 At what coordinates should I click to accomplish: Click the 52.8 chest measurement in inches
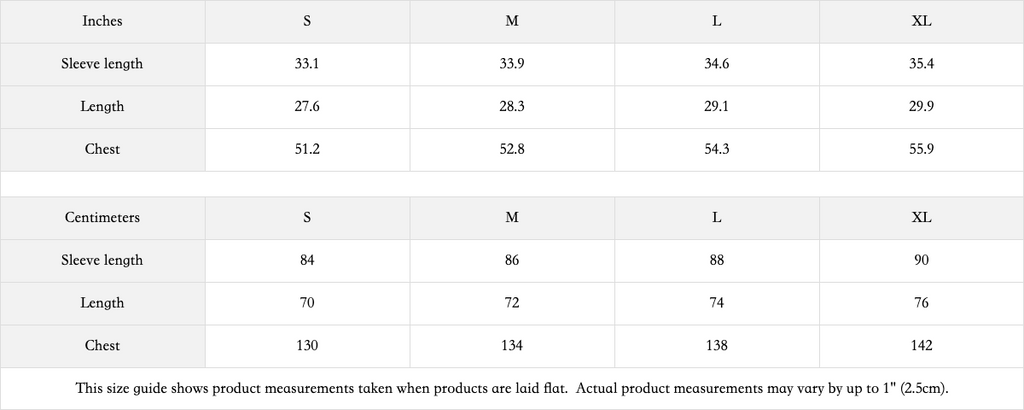[x=512, y=149]
